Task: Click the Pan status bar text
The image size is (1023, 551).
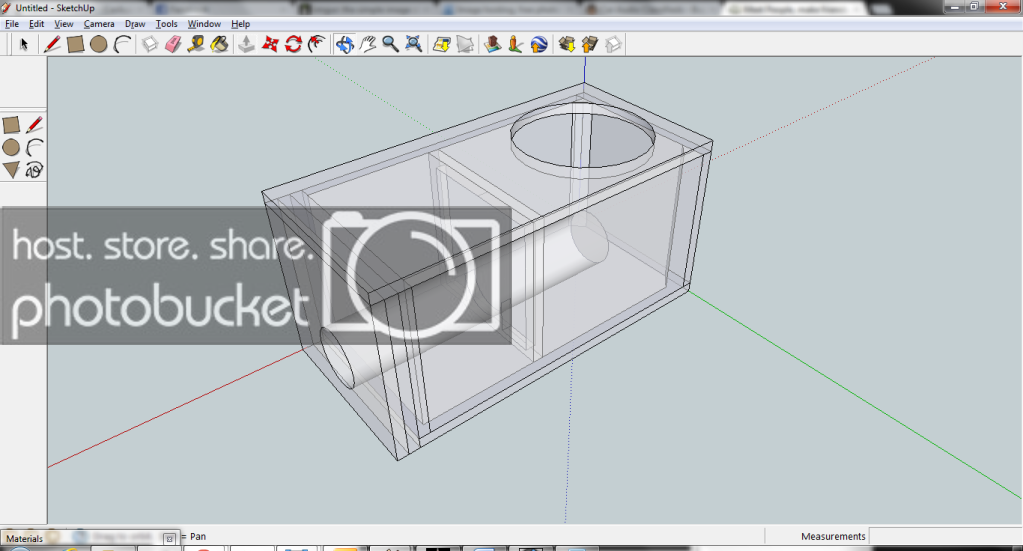Action: [x=198, y=536]
